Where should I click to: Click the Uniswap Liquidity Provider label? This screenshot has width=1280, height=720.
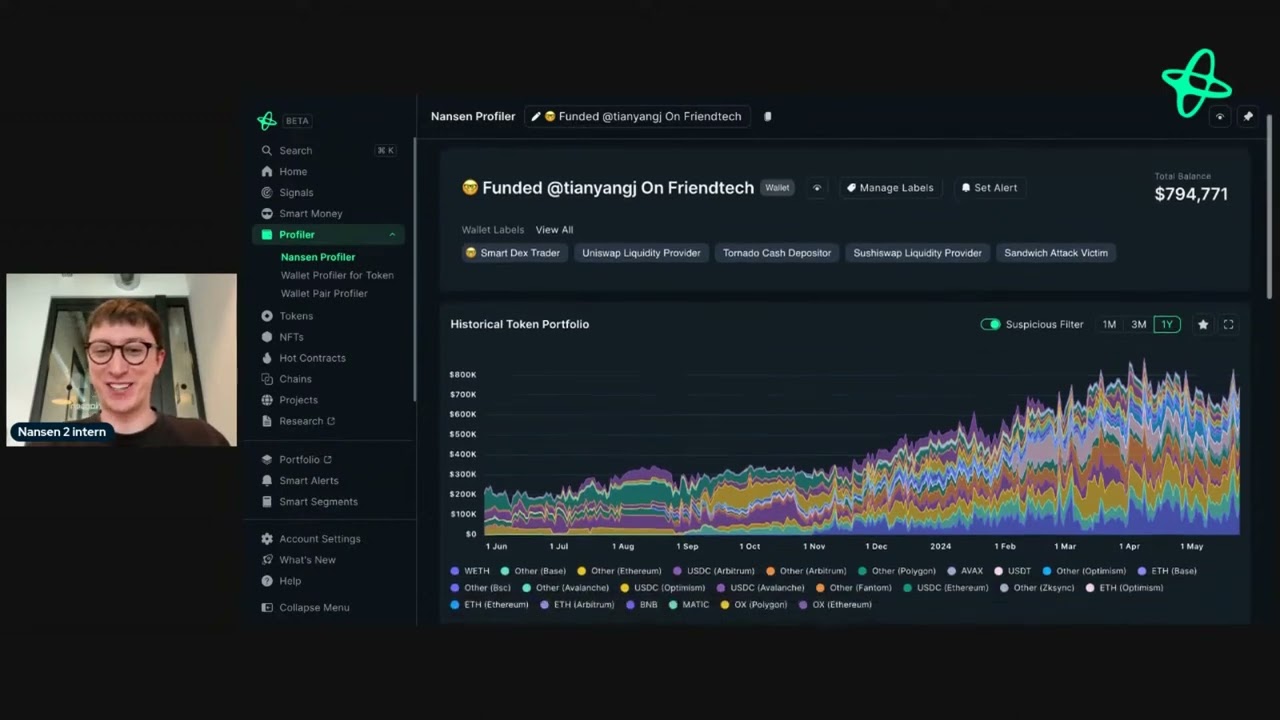pos(641,253)
